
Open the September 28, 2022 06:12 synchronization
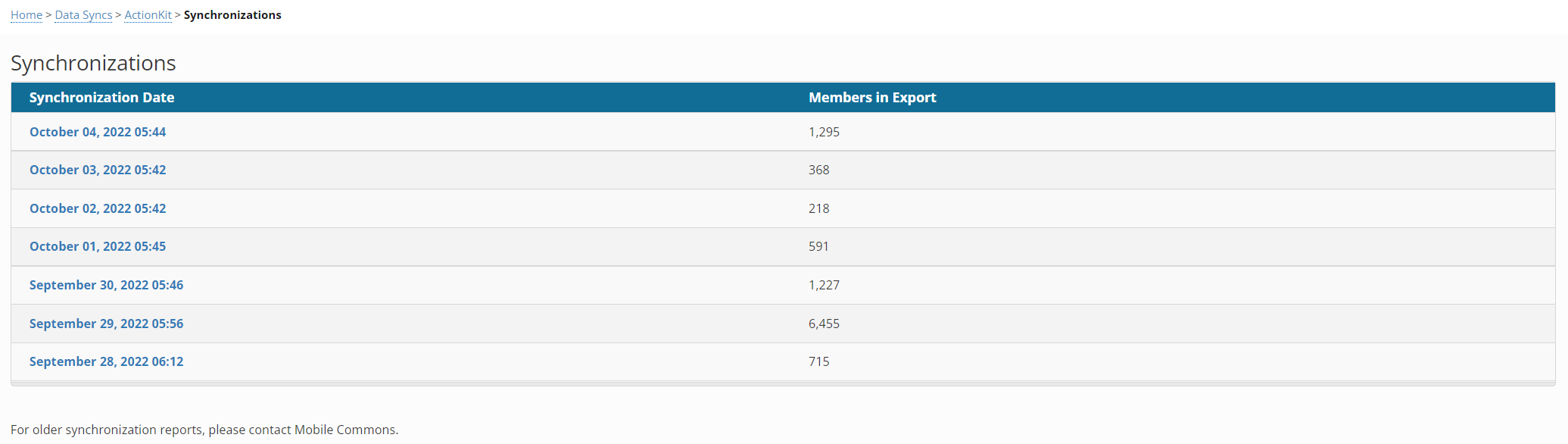click(106, 361)
